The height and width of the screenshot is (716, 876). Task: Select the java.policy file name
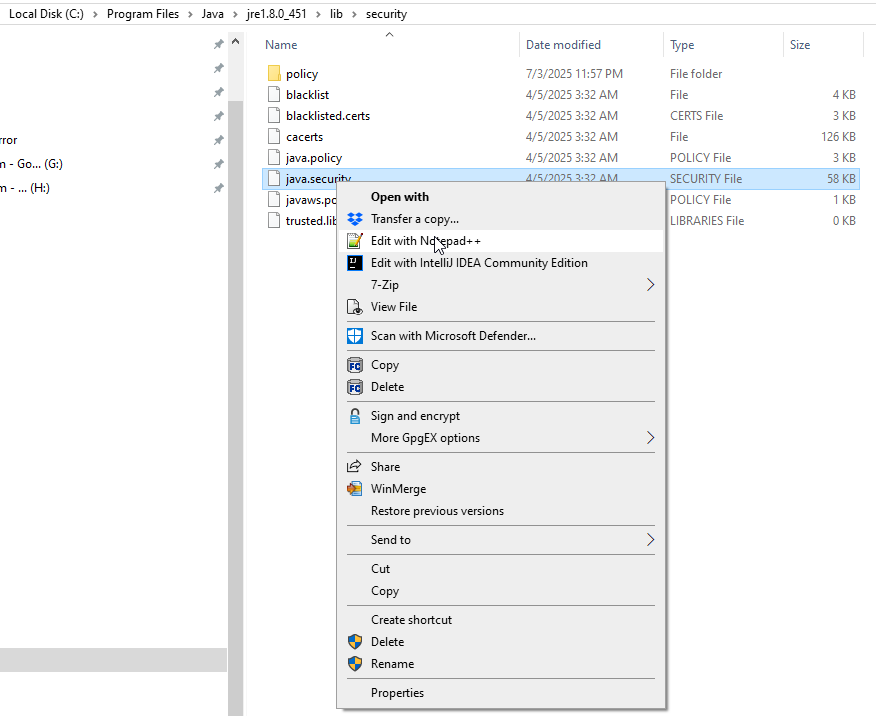(x=314, y=158)
